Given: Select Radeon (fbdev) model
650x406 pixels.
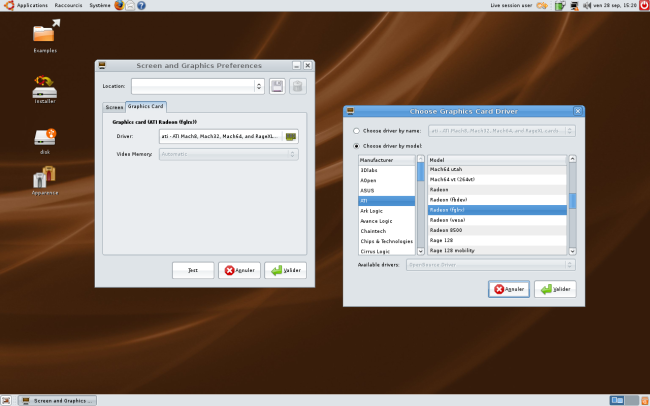Looking at the screenshot, I should 497,200.
